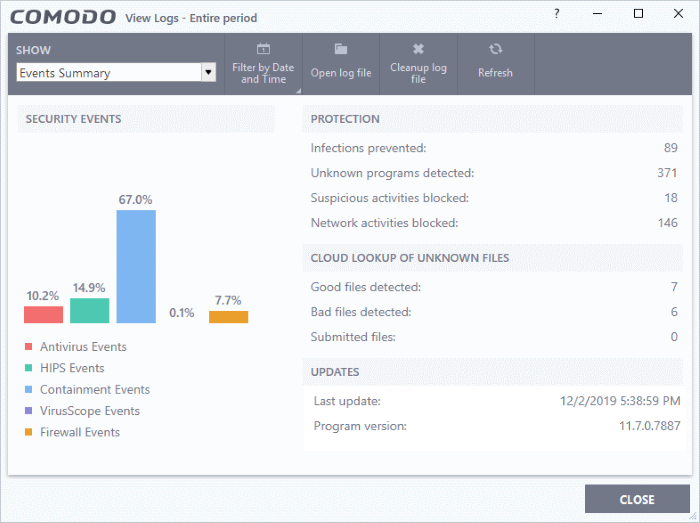Click the green HIPS Events legend swatch
The width and height of the screenshot is (700, 523).
tap(29, 368)
